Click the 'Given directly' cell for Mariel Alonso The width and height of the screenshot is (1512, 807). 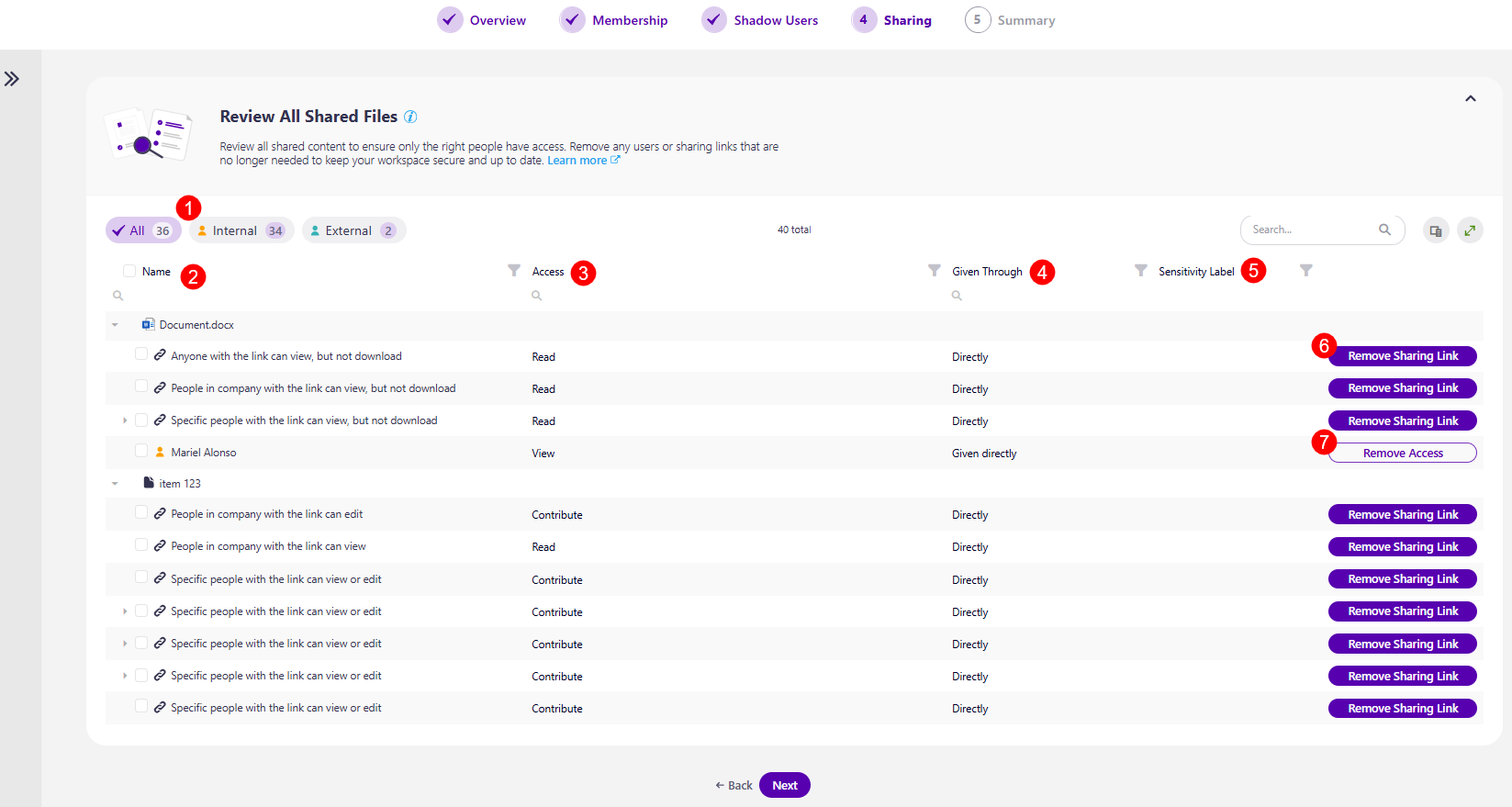click(x=984, y=454)
